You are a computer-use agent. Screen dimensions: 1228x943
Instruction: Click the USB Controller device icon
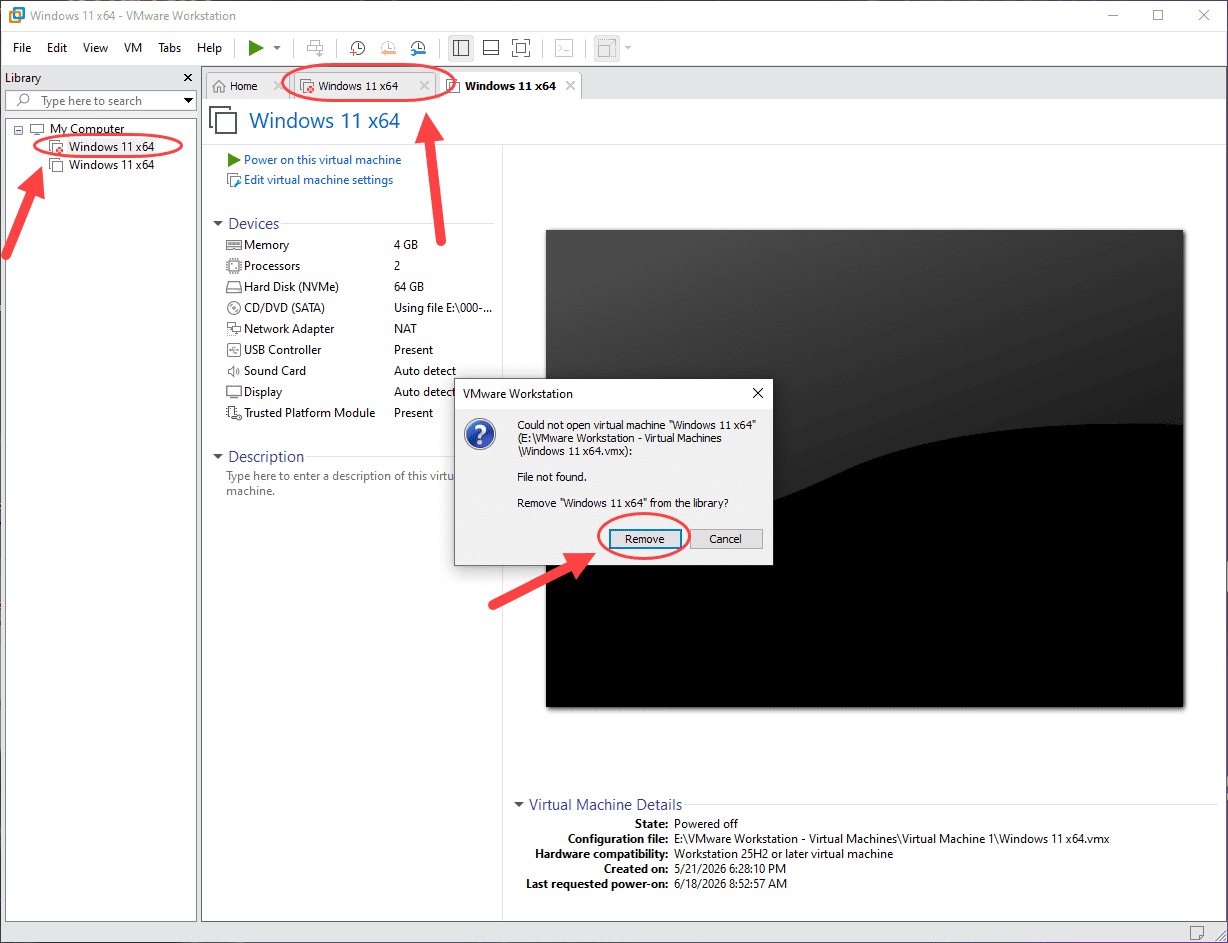(x=234, y=350)
